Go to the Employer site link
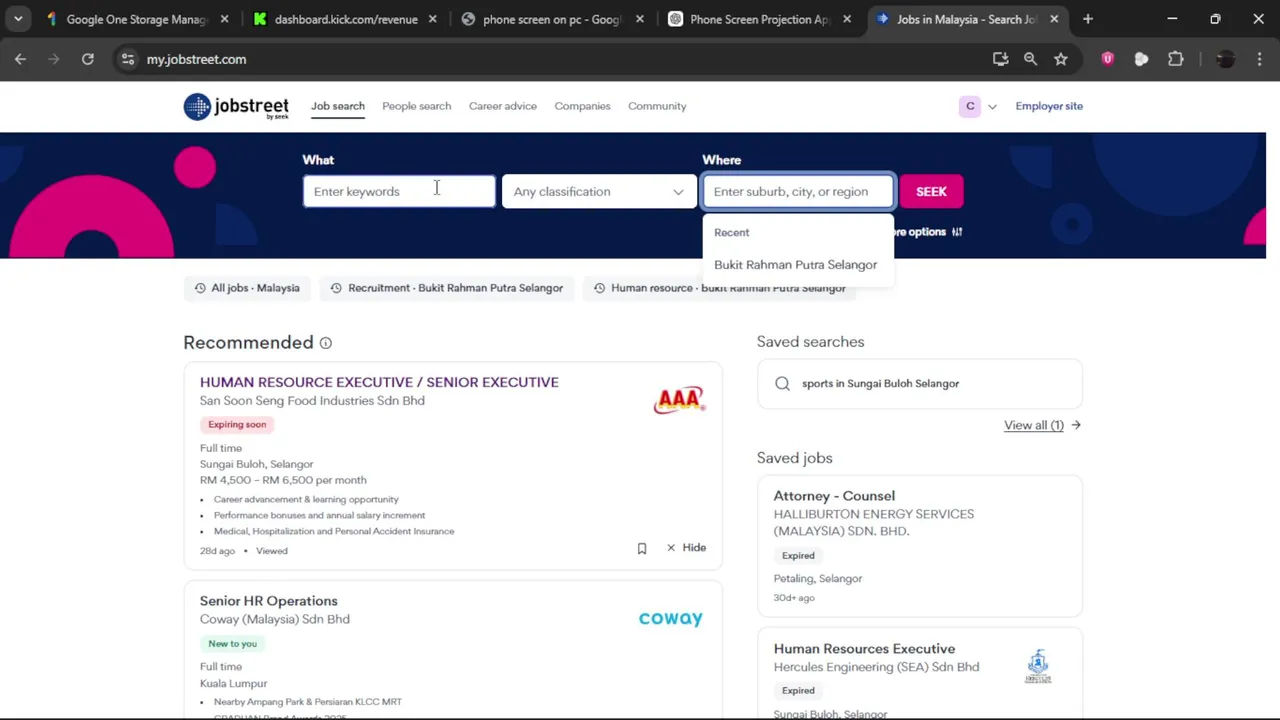1280x720 pixels. (x=1049, y=106)
